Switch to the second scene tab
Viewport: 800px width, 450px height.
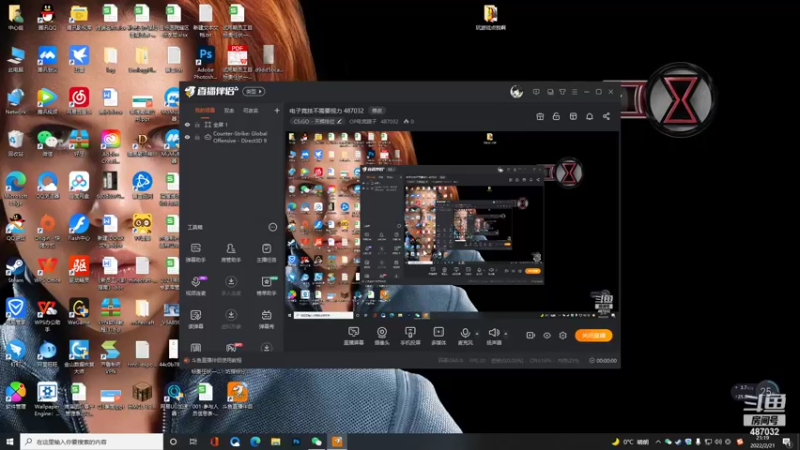tap(229, 110)
